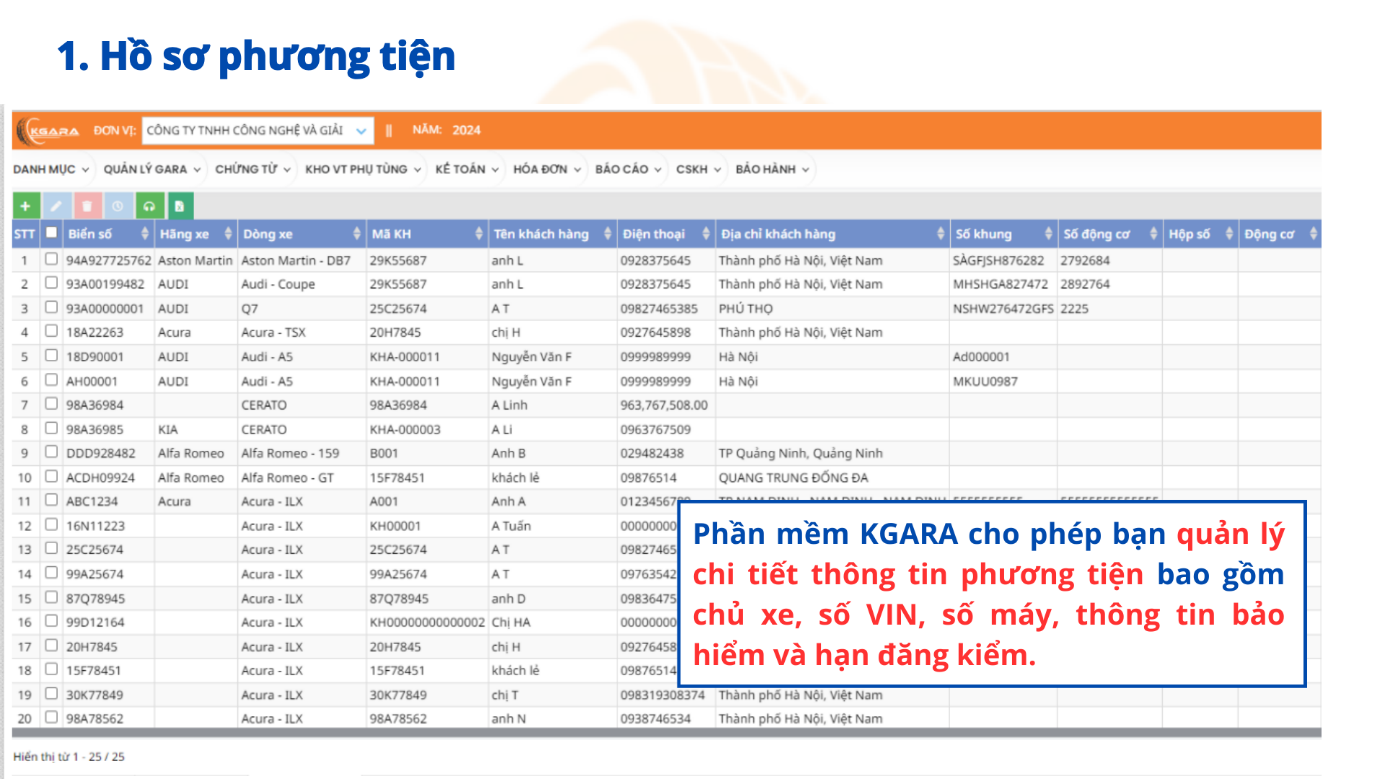Sort by Mã KH using its arrows
This screenshot has width=1385, height=779.
coord(479,234)
